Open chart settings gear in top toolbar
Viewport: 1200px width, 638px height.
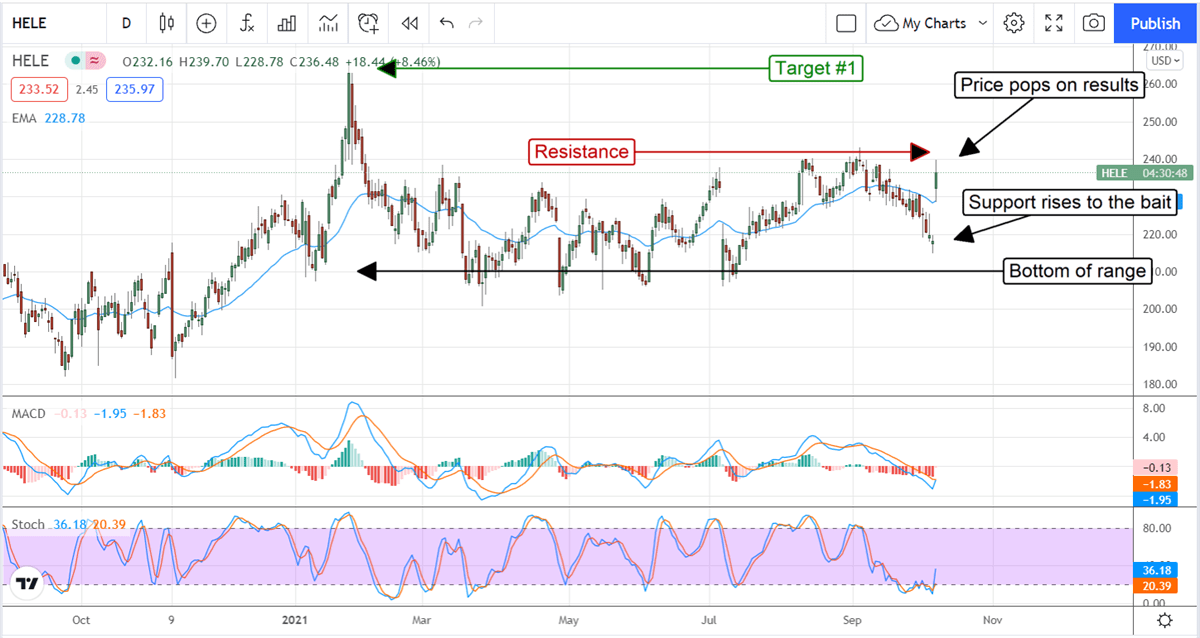pyautogui.click(x=1014, y=22)
